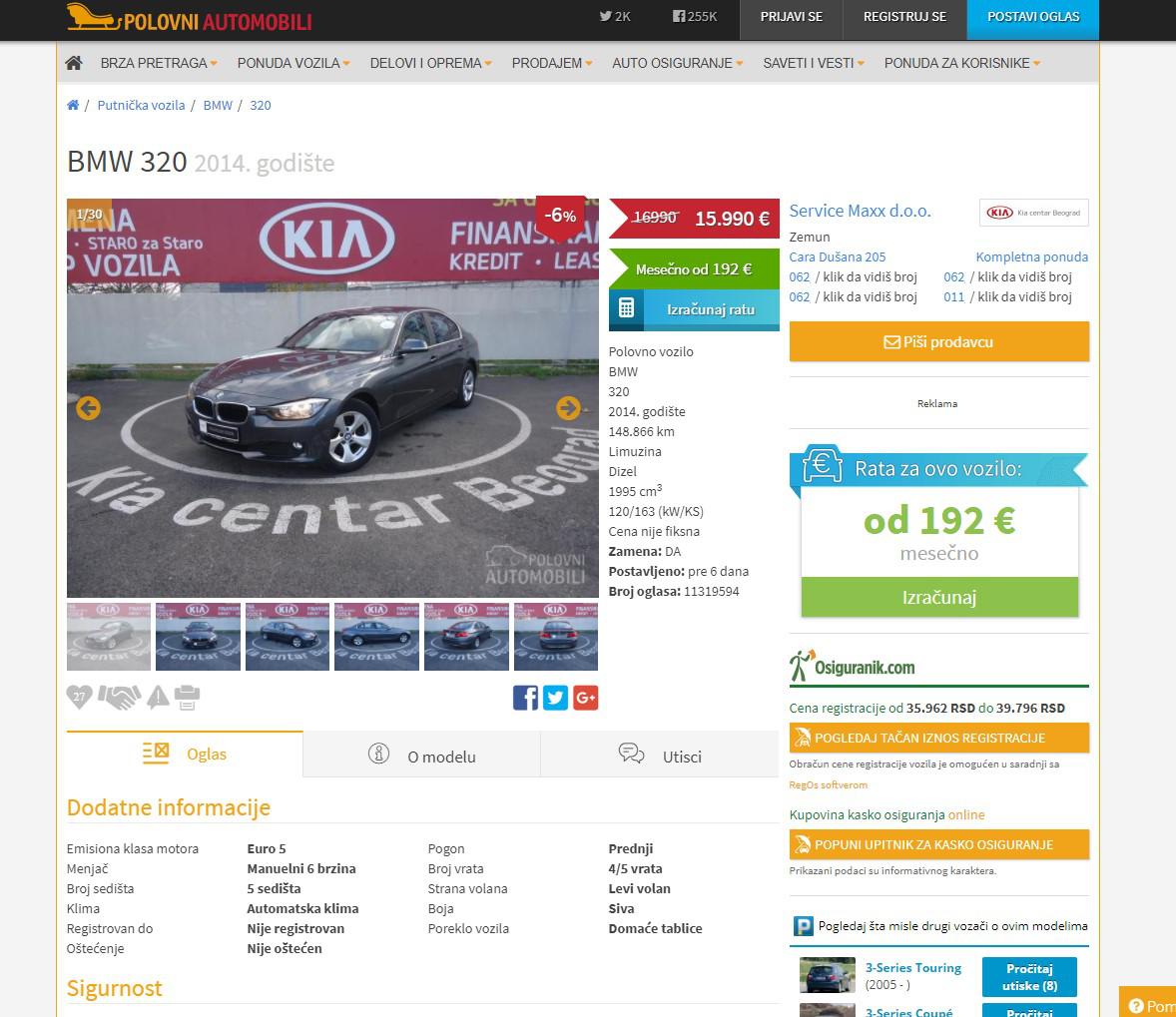Click the main BMW 320 photo
This screenshot has width=1176, height=1017.
(332, 397)
